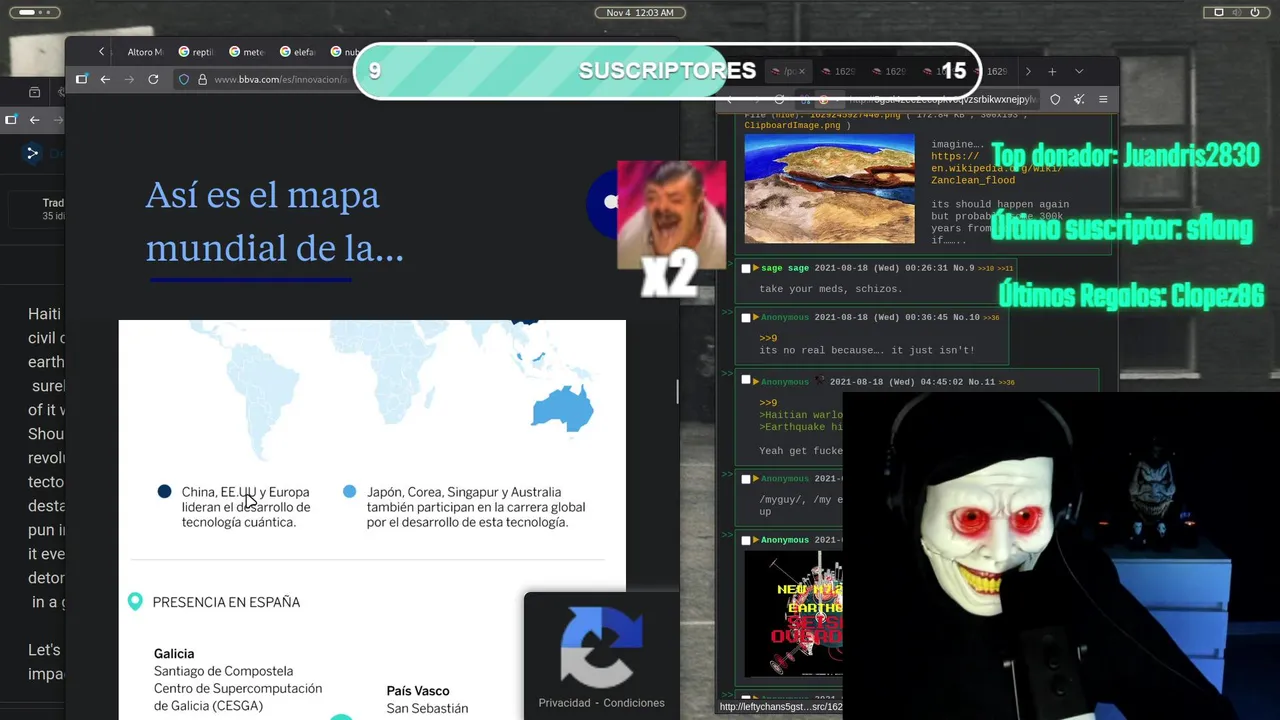1280x720 pixels.
Task: Open post menu arrow on post No.11
Action: [x=756, y=381]
